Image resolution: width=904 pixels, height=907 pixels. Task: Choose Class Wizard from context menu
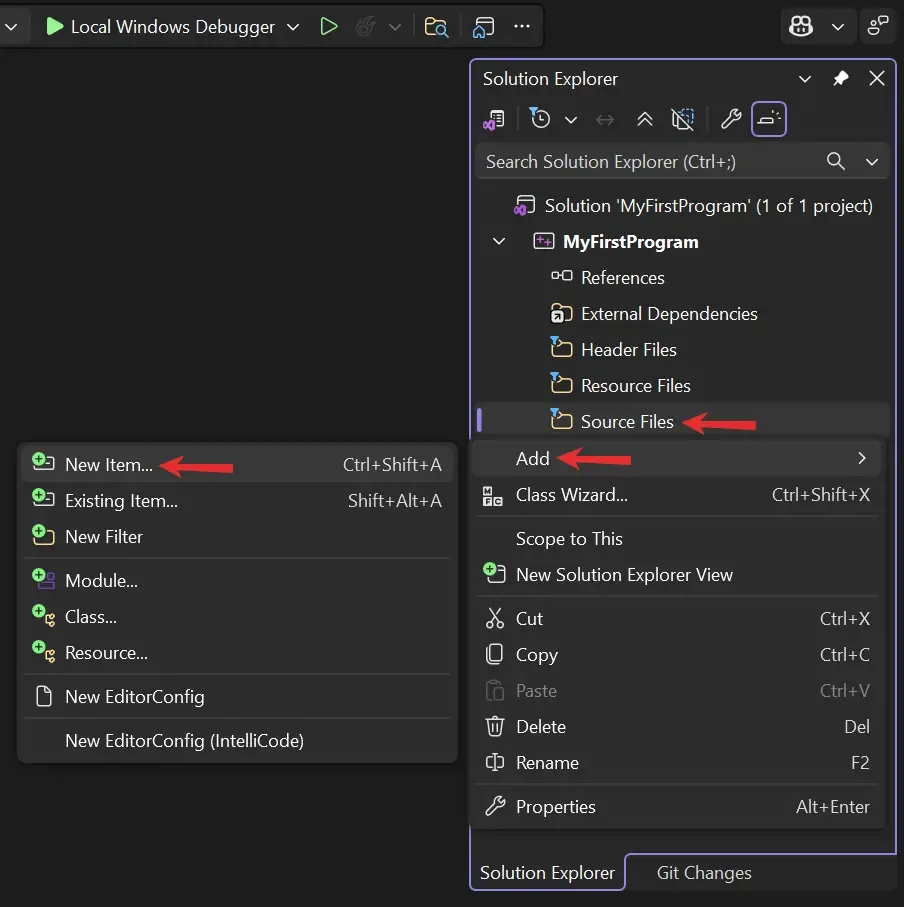click(x=677, y=495)
